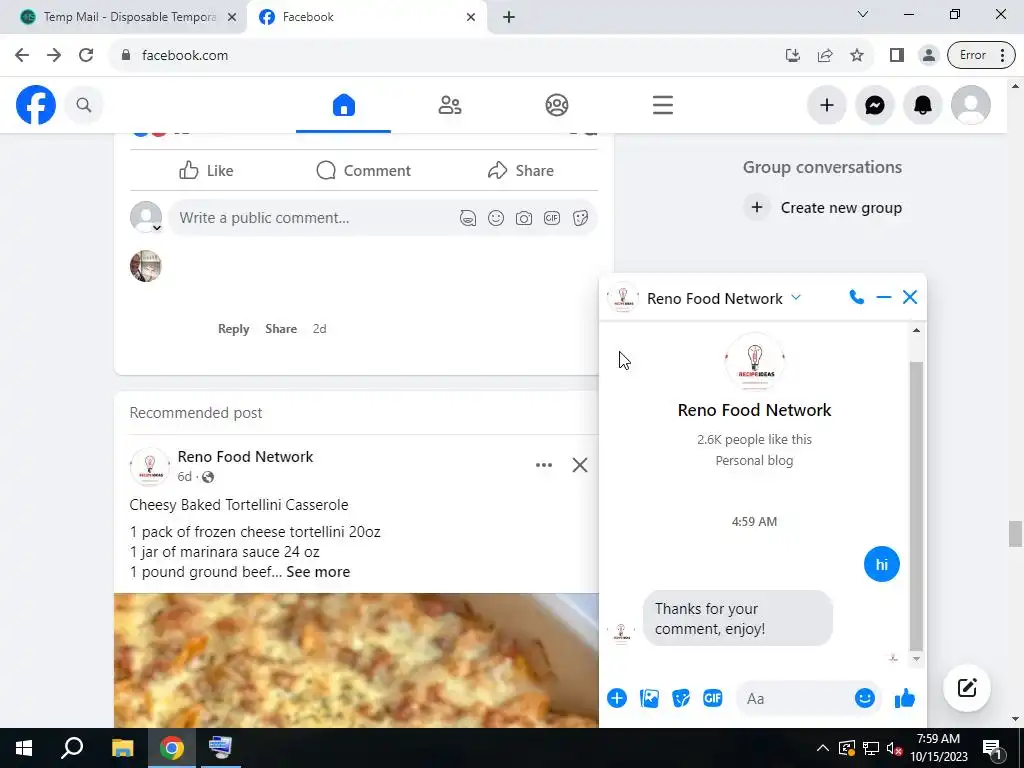Open Messenger from the header
This screenshot has height=768, width=1024.
pyautogui.click(x=874, y=104)
